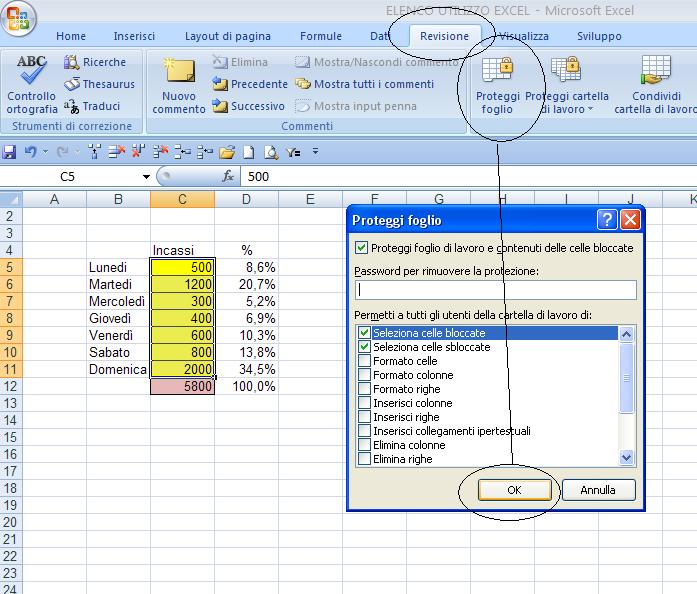Save with the floppy disk icon
697x594 pixels.
(x=9, y=152)
